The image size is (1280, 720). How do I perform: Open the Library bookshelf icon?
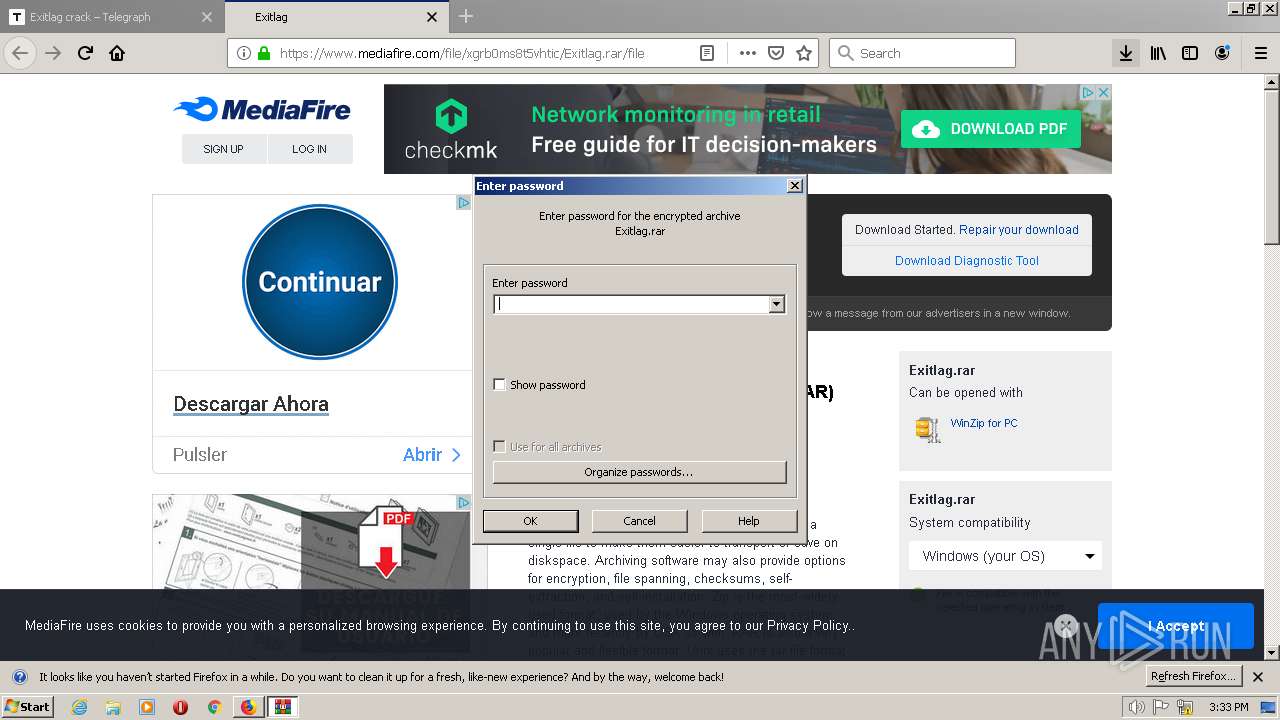(x=1158, y=53)
